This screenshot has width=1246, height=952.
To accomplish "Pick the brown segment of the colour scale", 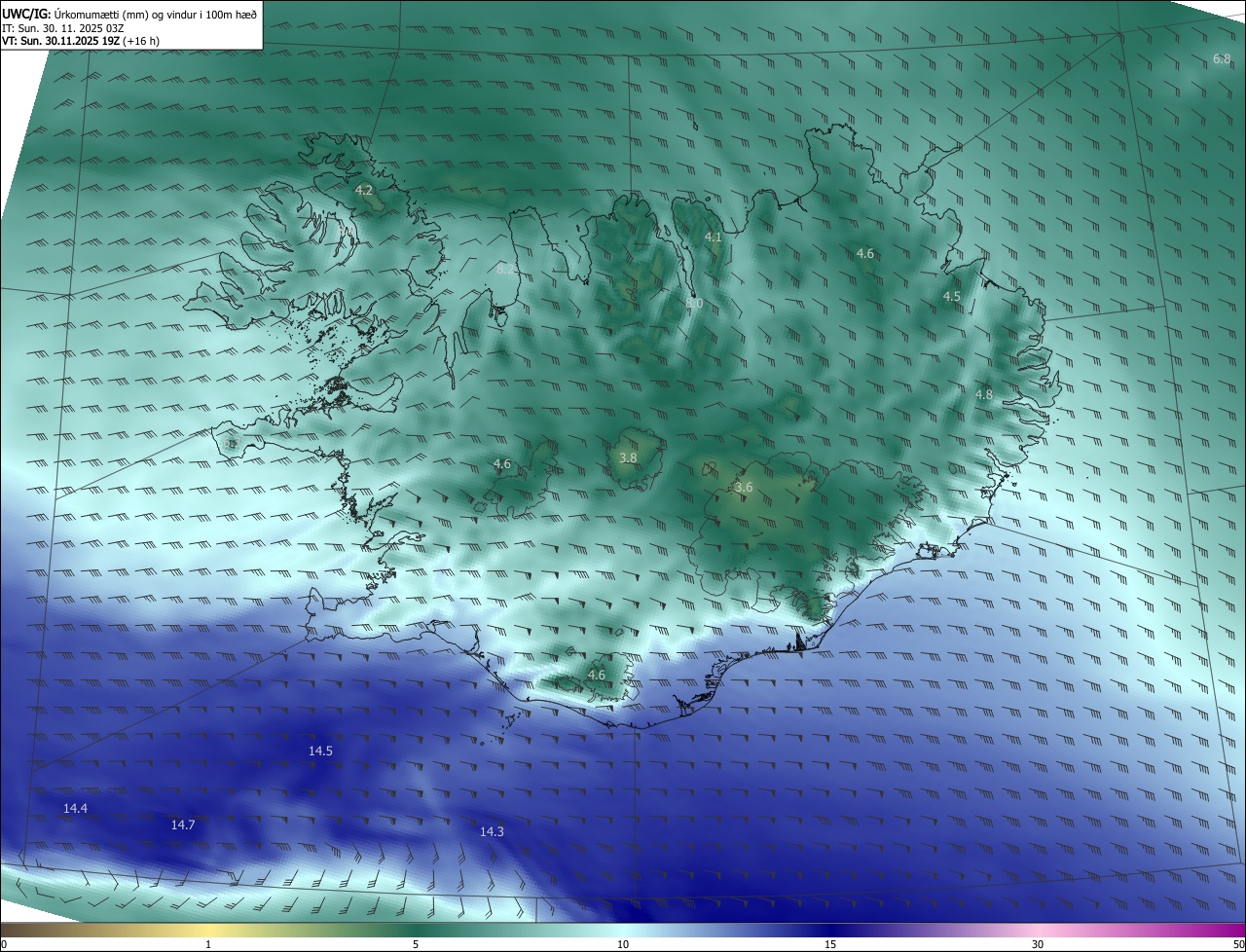I will (x=39, y=930).
